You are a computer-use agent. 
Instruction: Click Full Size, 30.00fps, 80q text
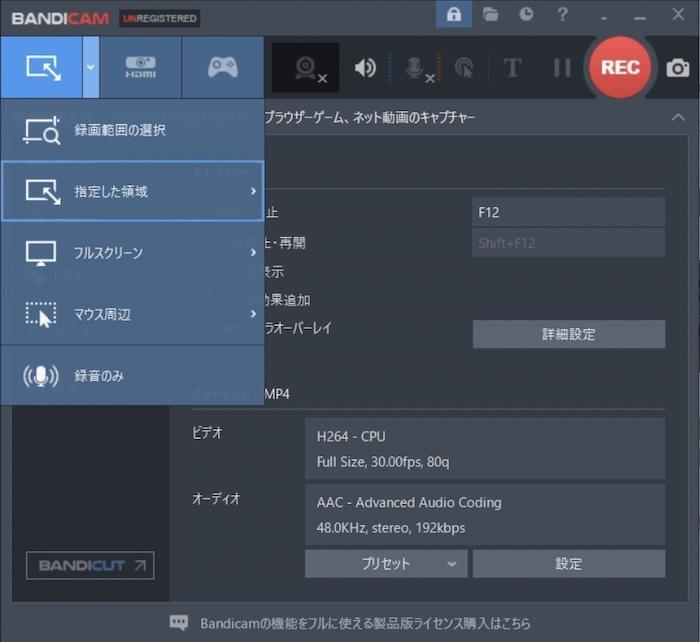tap(383, 462)
